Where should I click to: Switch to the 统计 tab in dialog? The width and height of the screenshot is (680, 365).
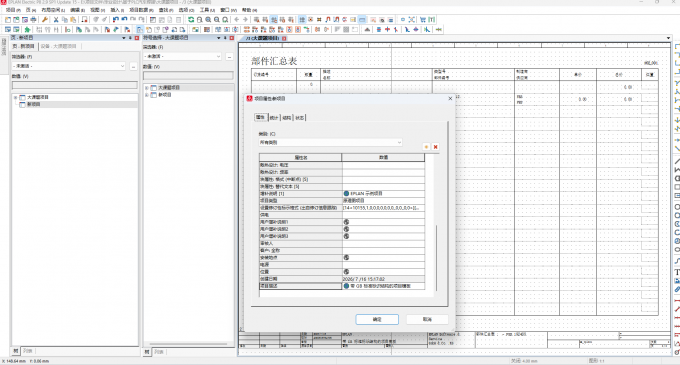point(274,117)
